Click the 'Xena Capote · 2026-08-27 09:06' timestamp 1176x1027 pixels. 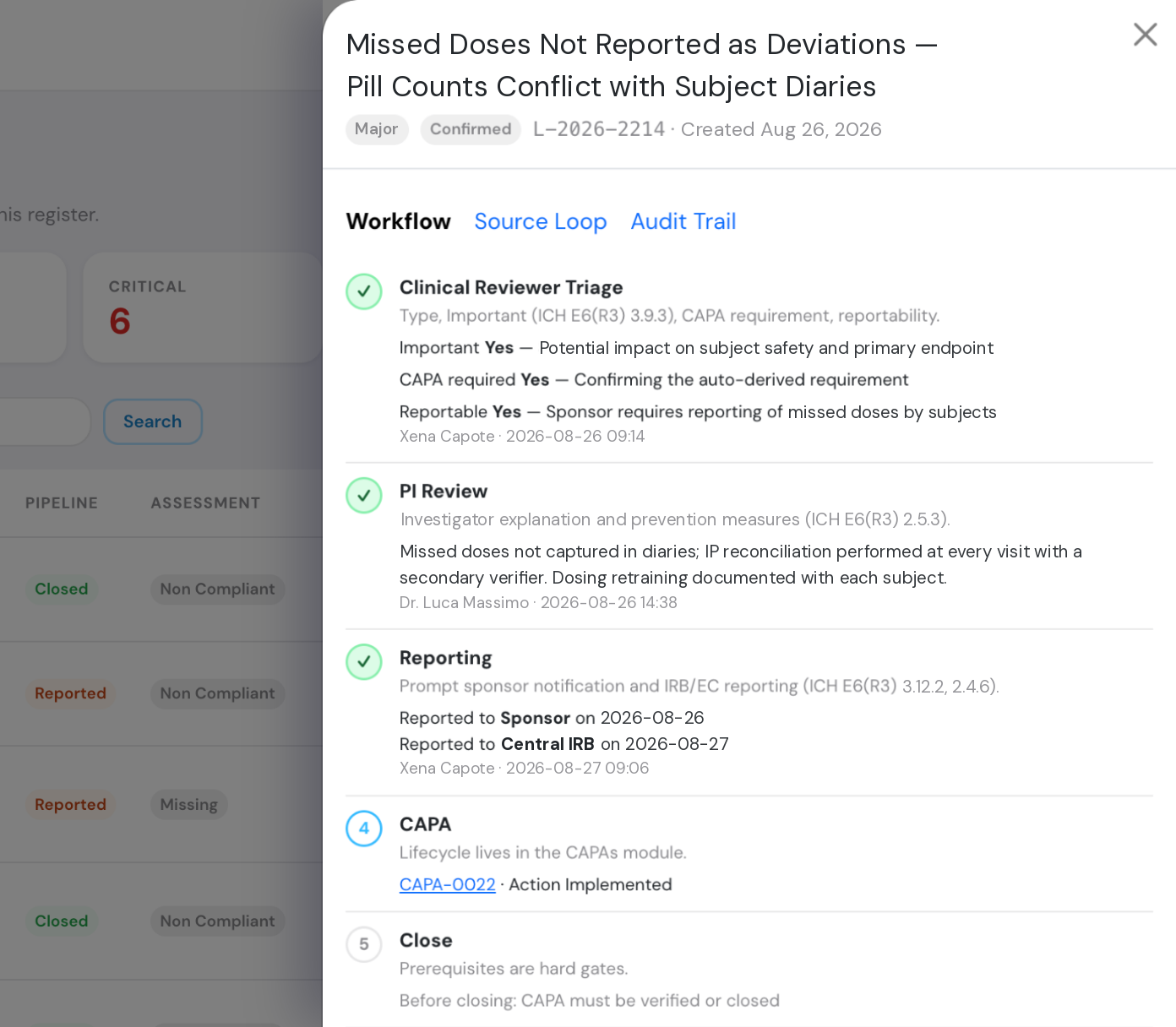pos(525,769)
